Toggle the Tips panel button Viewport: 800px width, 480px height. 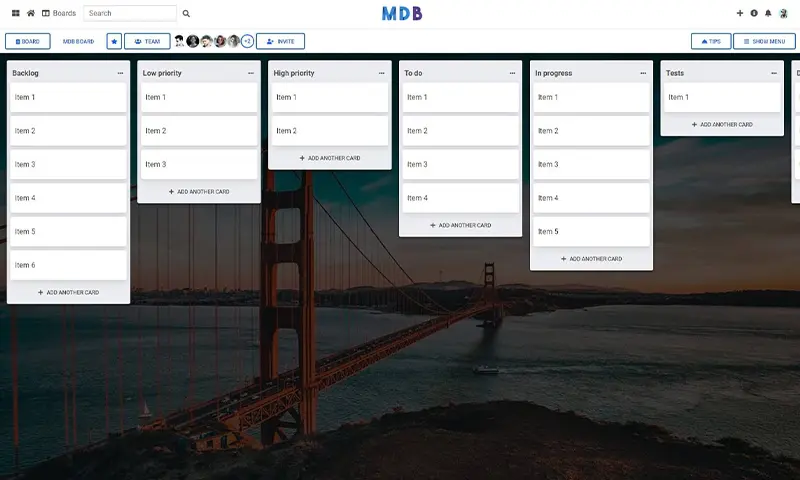coord(710,41)
